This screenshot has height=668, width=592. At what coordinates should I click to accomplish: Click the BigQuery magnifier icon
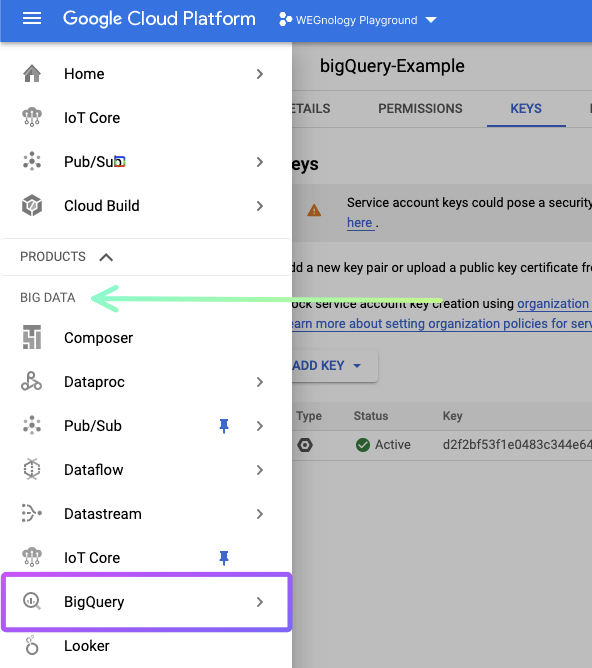(x=32, y=602)
